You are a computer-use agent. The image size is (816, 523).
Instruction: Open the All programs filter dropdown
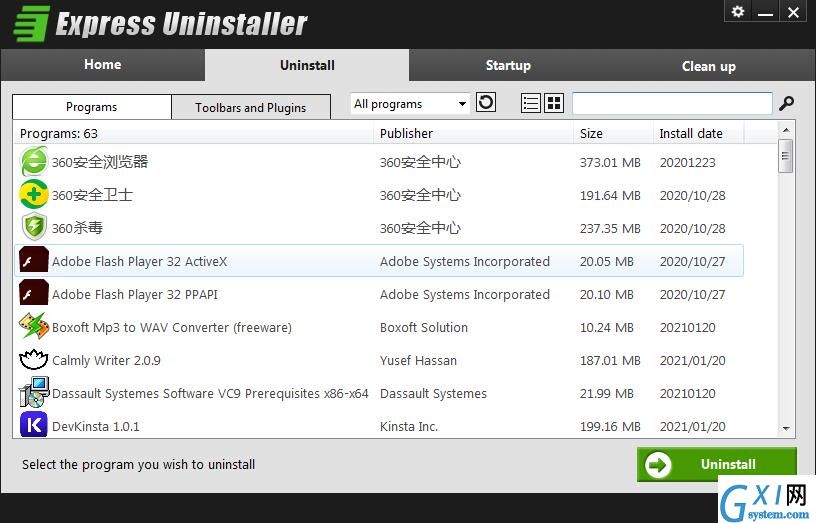410,104
